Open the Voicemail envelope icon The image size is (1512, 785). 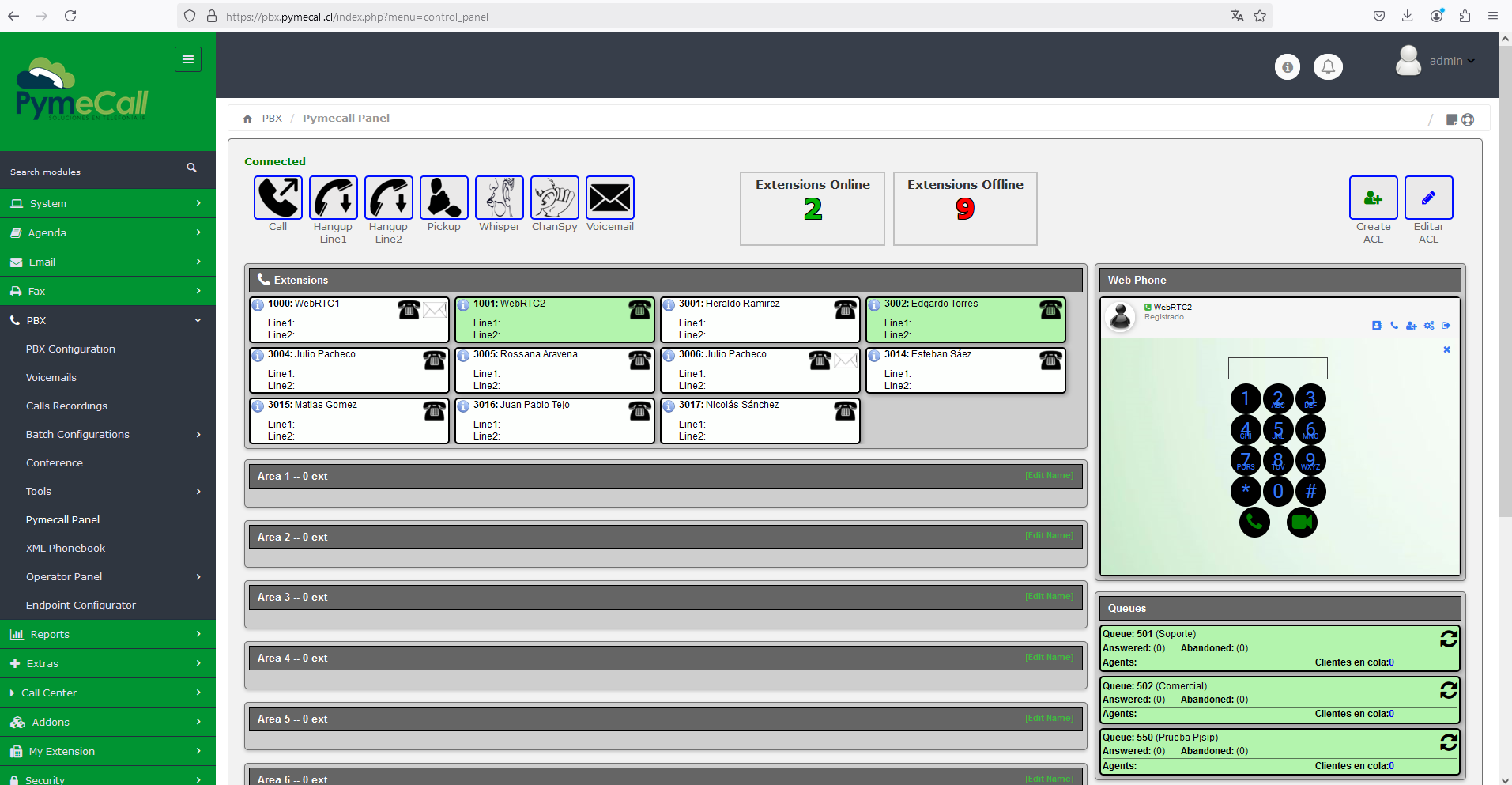(x=609, y=198)
